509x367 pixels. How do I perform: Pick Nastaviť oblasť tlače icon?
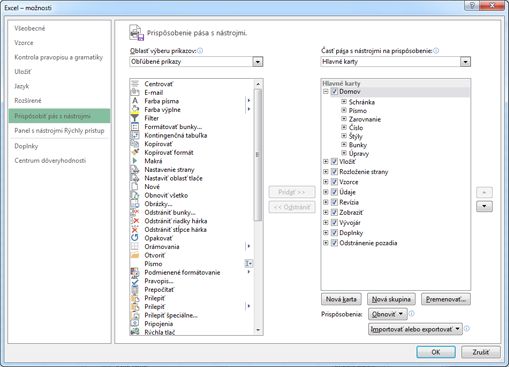135,178
